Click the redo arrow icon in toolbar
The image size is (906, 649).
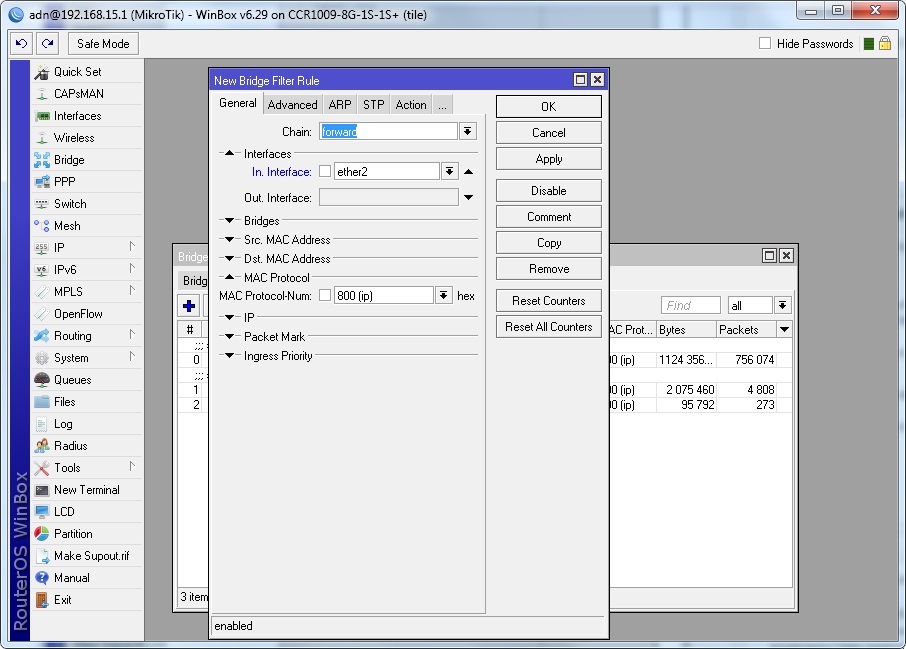pyautogui.click(x=47, y=43)
